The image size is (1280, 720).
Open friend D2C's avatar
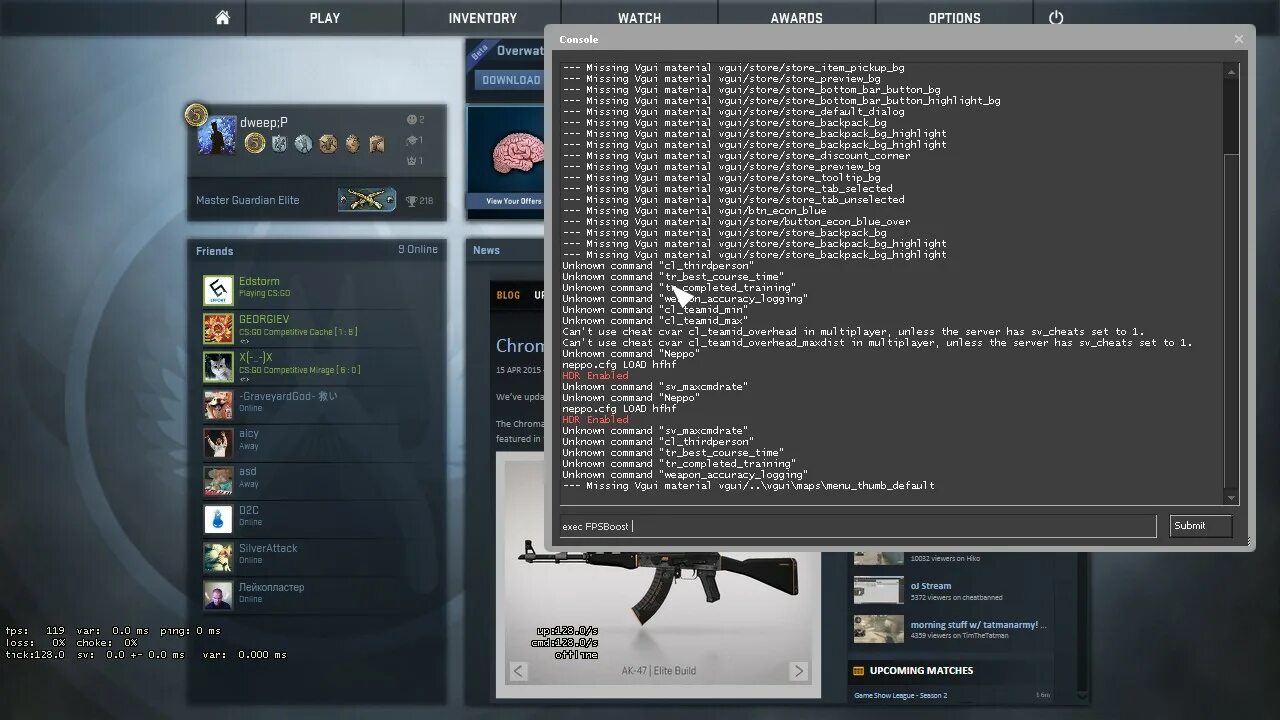click(x=218, y=519)
